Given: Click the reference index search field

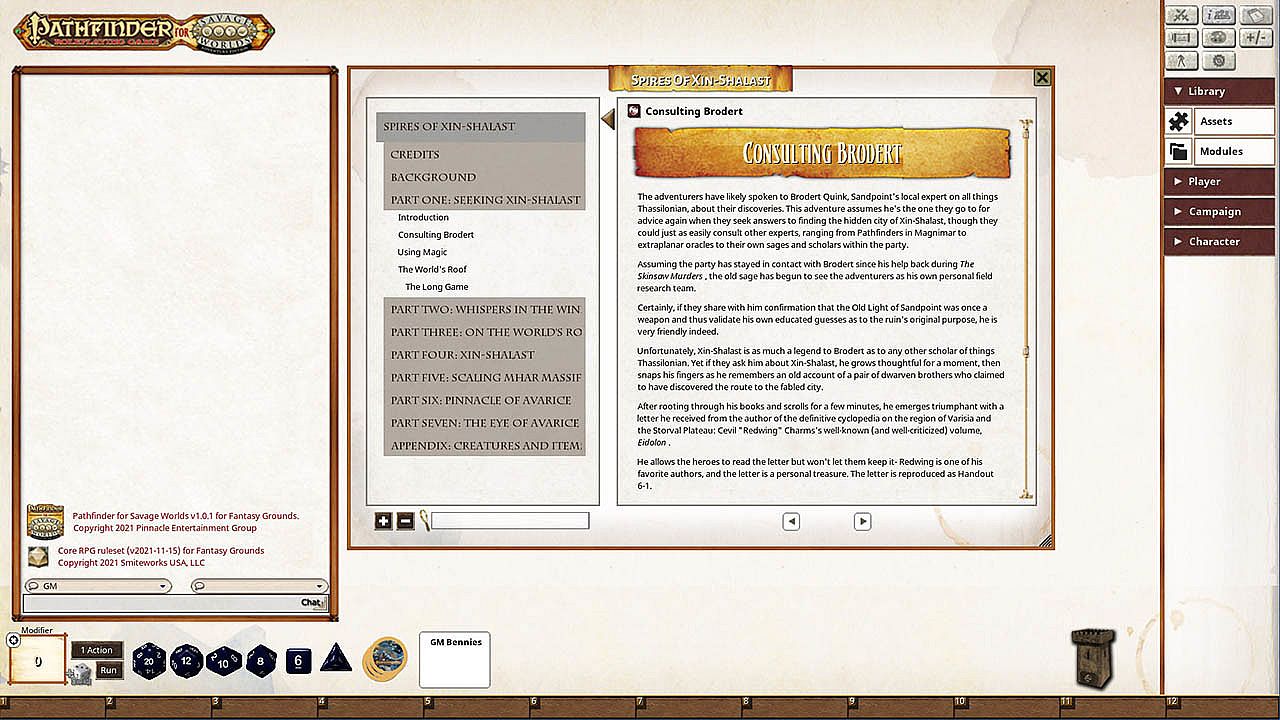Looking at the screenshot, I should pyautogui.click(x=510, y=521).
